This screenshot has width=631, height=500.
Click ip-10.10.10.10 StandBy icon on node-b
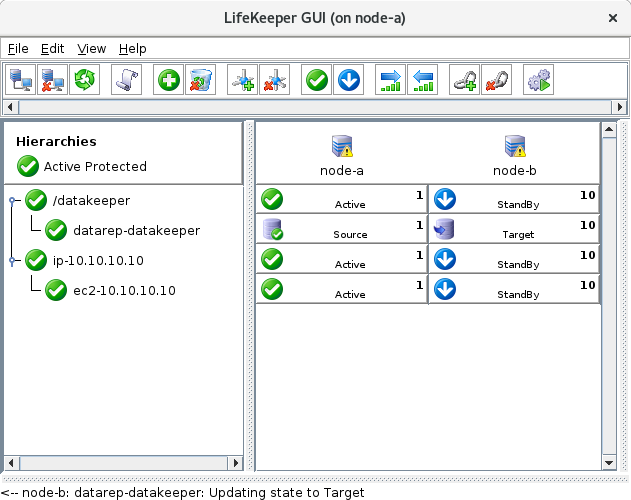[445, 259]
